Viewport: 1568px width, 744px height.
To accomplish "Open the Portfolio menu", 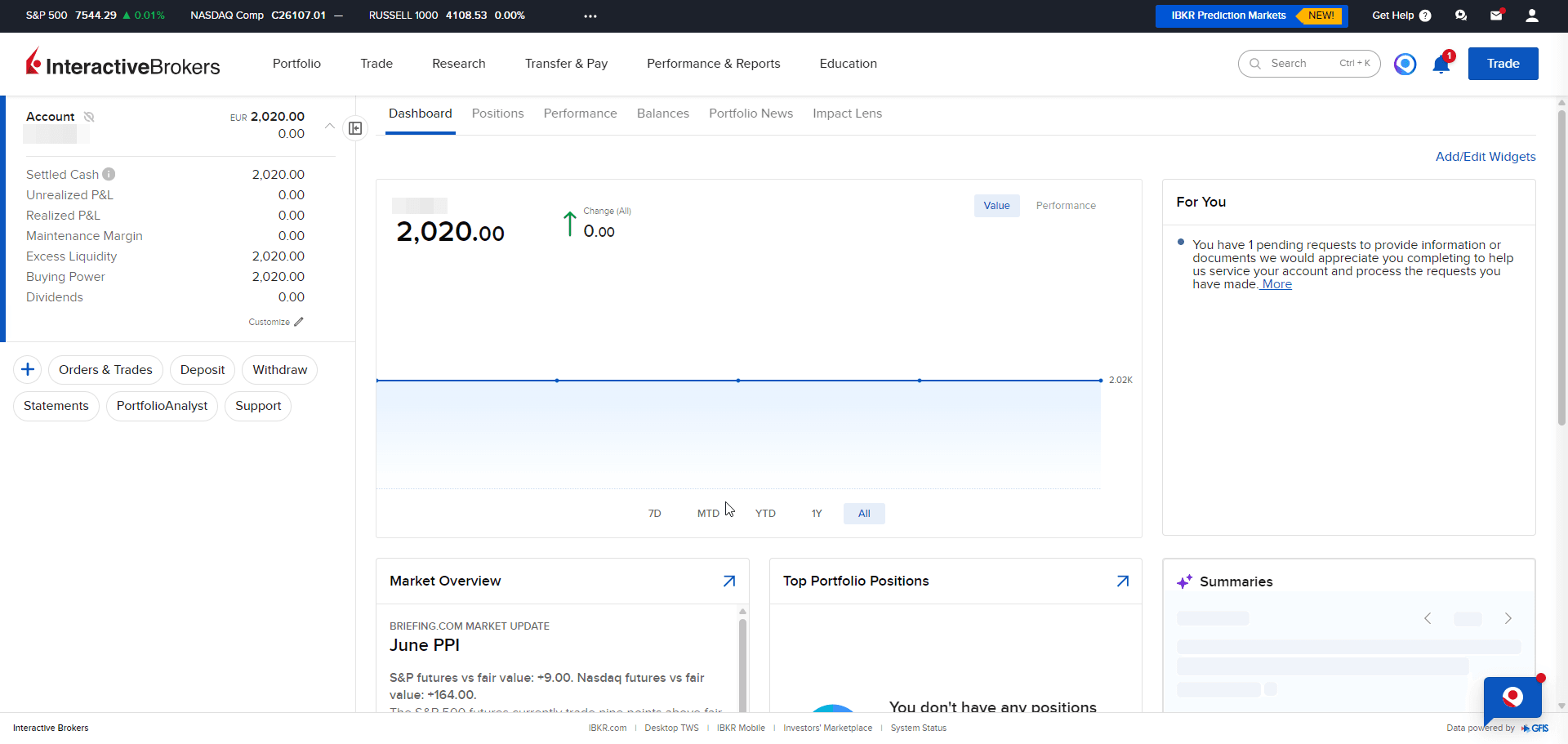I will click(x=296, y=64).
